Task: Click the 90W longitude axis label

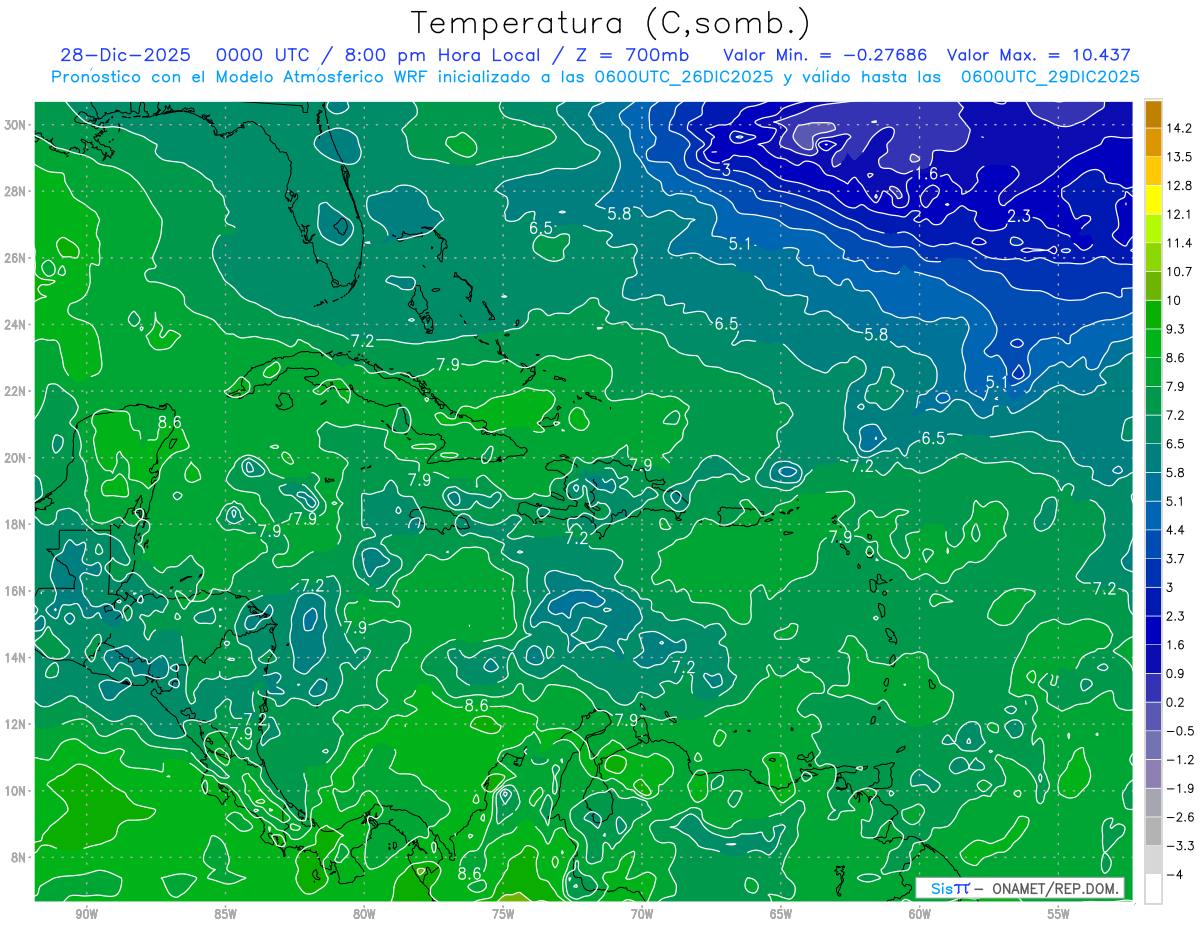Action: coord(86,915)
